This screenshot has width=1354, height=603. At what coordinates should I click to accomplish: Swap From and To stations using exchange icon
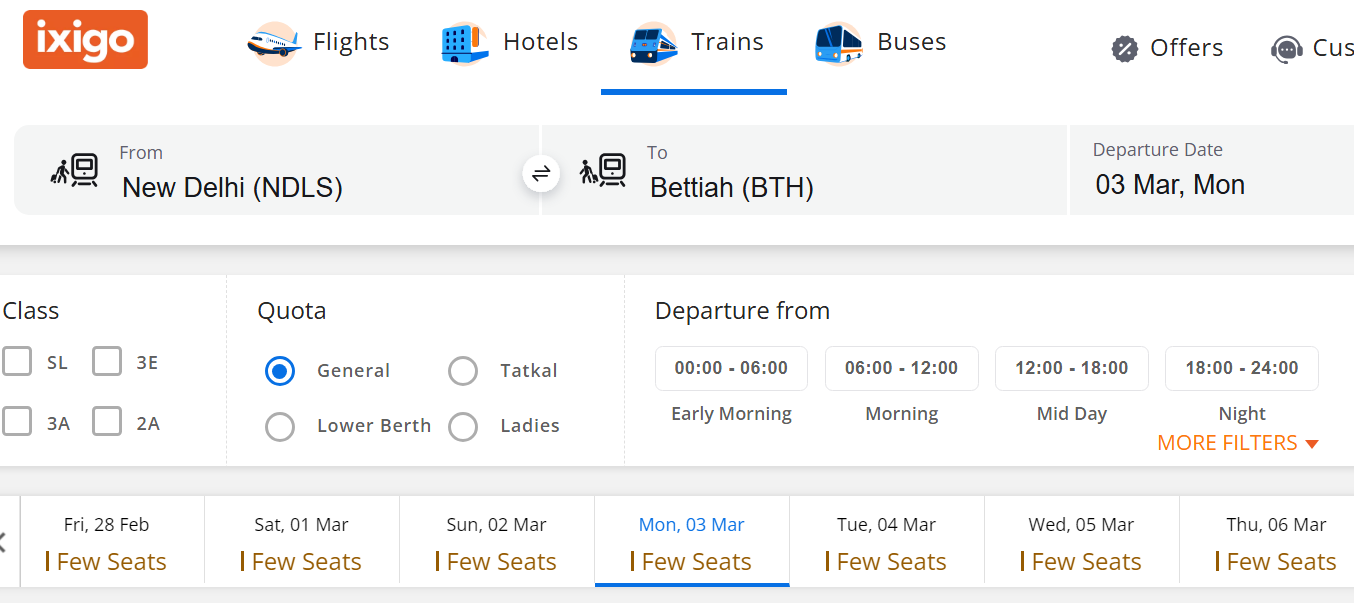tap(541, 172)
